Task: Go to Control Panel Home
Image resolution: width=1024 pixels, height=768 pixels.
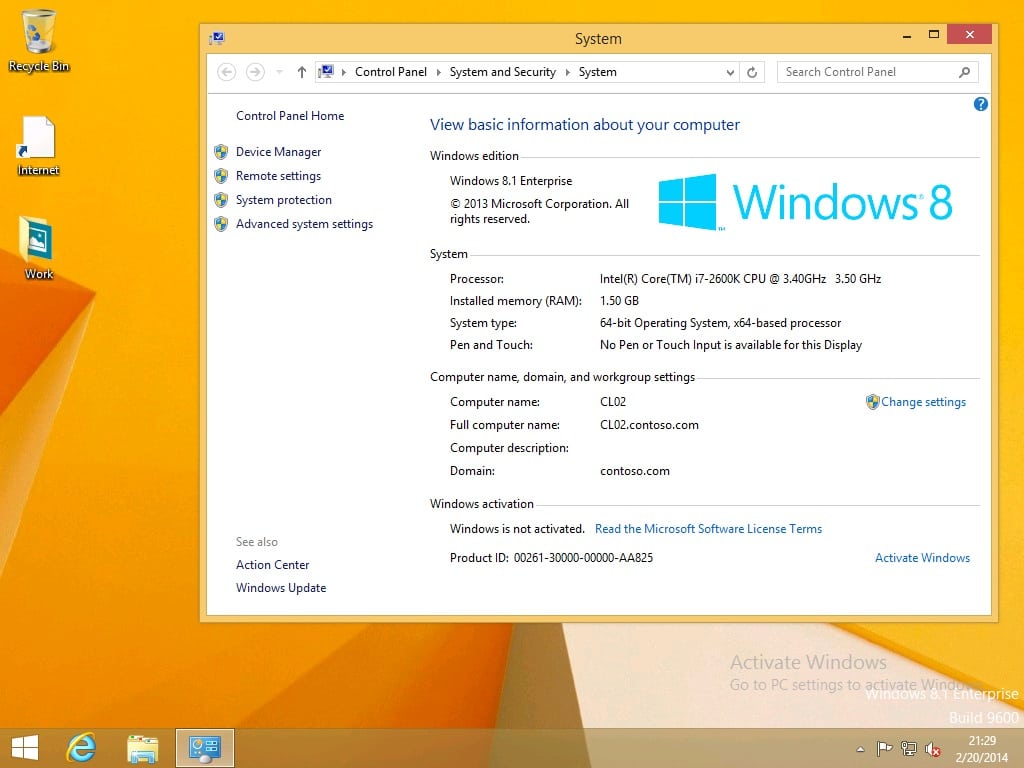Action: point(289,116)
